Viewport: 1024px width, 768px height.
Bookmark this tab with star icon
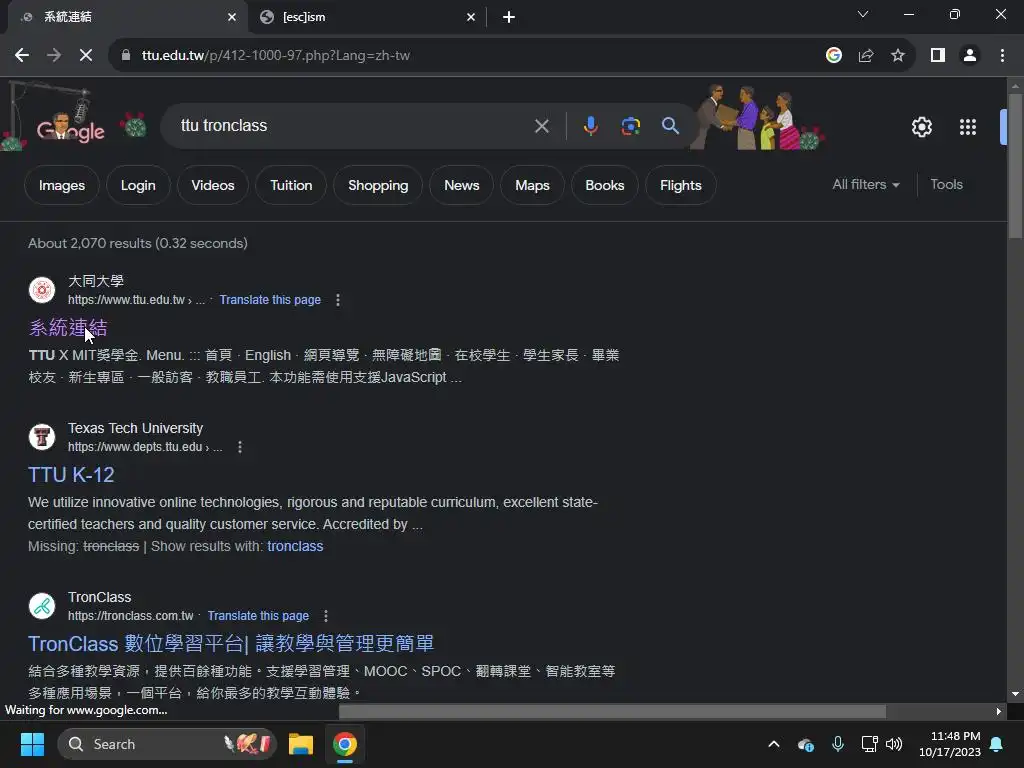pos(898,56)
